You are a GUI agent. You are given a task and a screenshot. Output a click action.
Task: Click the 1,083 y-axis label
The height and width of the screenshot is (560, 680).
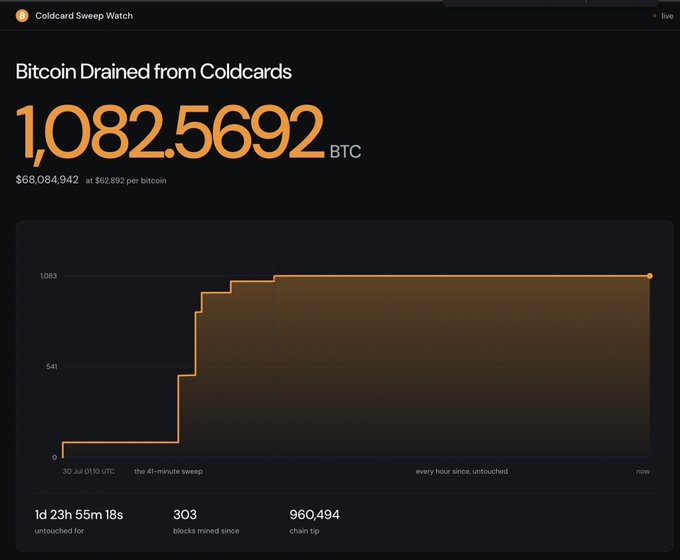coord(49,276)
